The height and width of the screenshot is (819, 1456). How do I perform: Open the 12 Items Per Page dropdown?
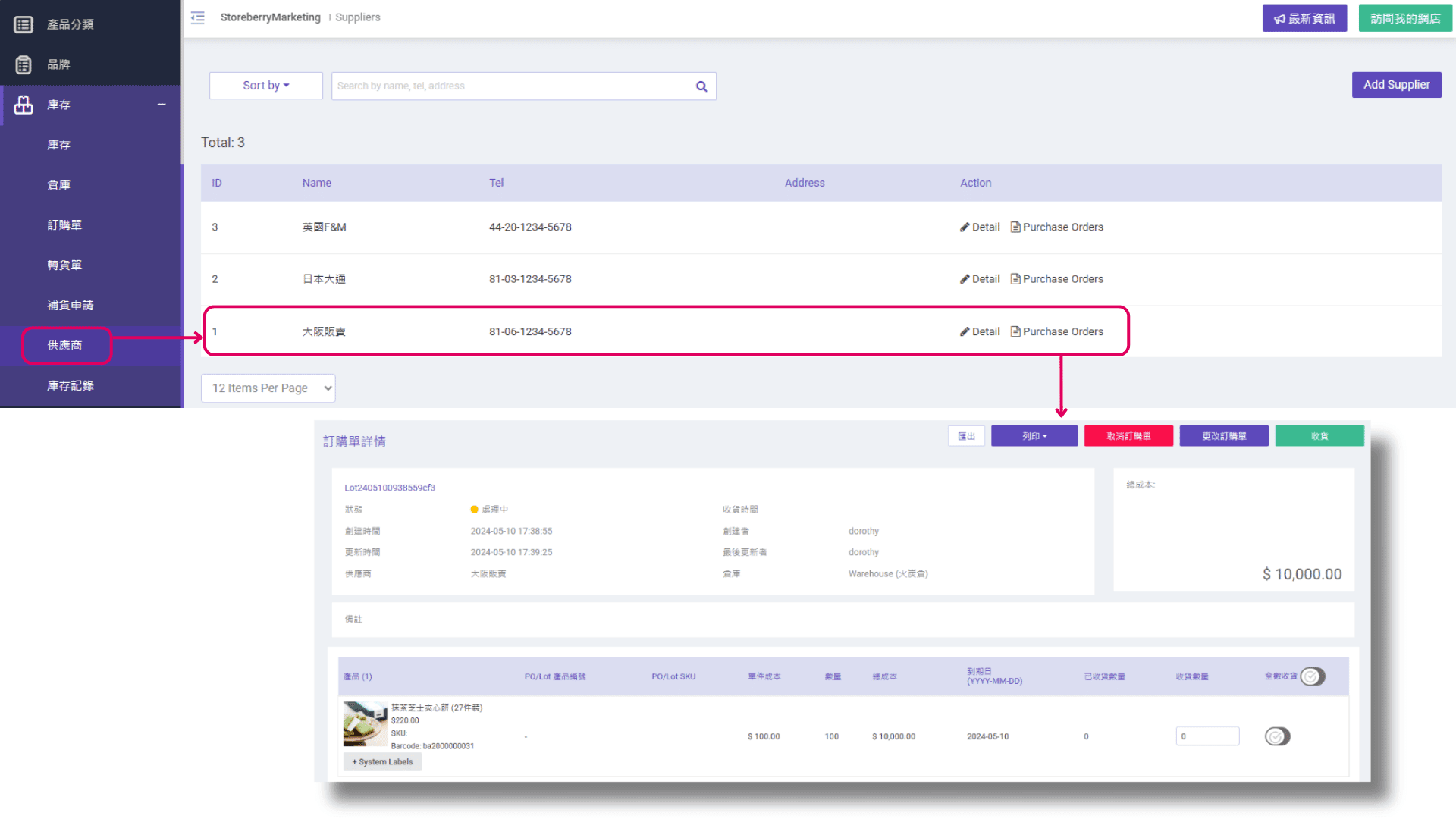click(x=268, y=388)
